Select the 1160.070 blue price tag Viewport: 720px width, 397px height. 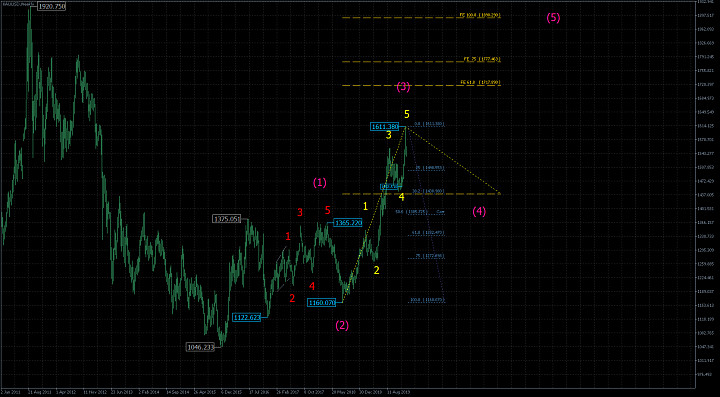[x=322, y=302]
